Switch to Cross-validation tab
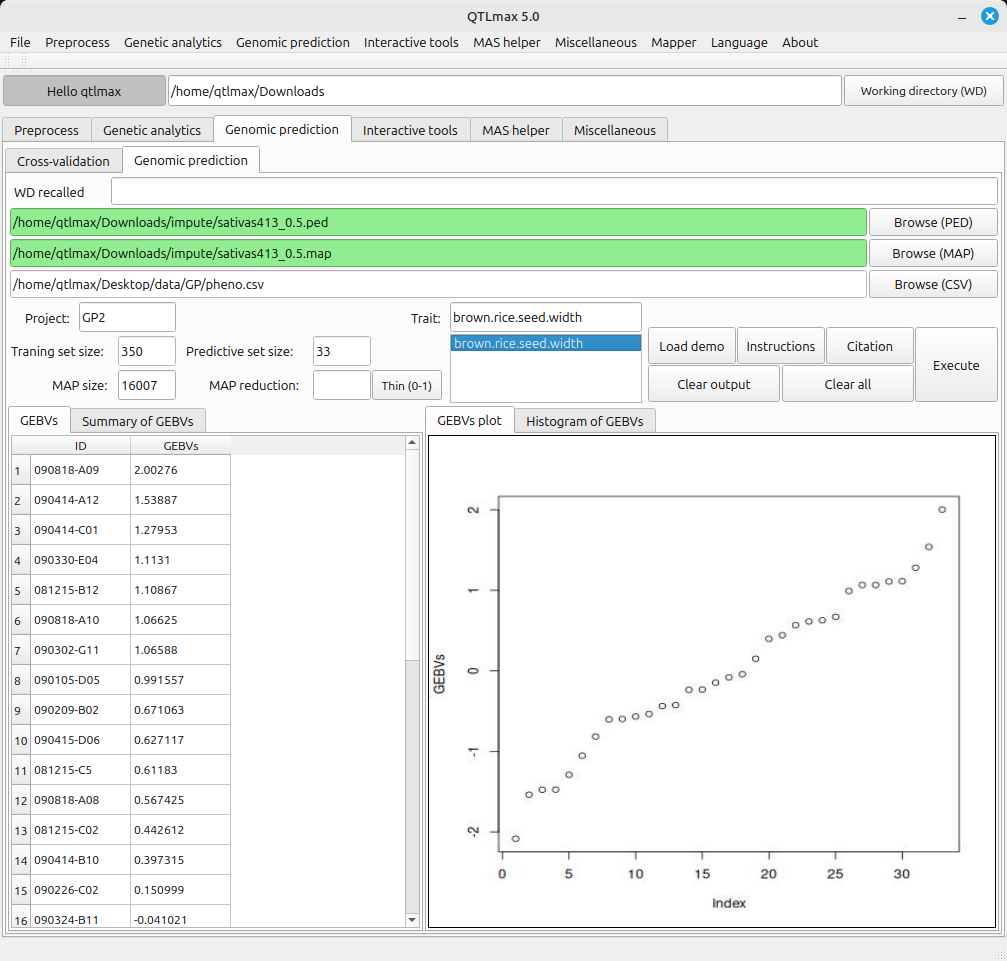The height and width of the screenshot is (961, 1007). [x=63, y=161]
